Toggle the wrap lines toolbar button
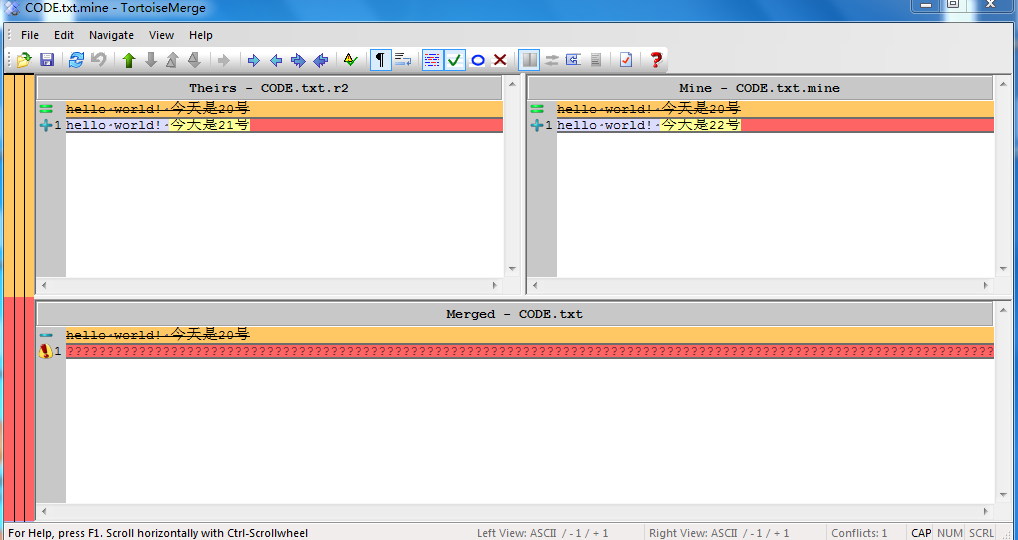Image resolution: width=1018 pixels, height=540 pixels. pyautogui.click(x=403, y=60)
